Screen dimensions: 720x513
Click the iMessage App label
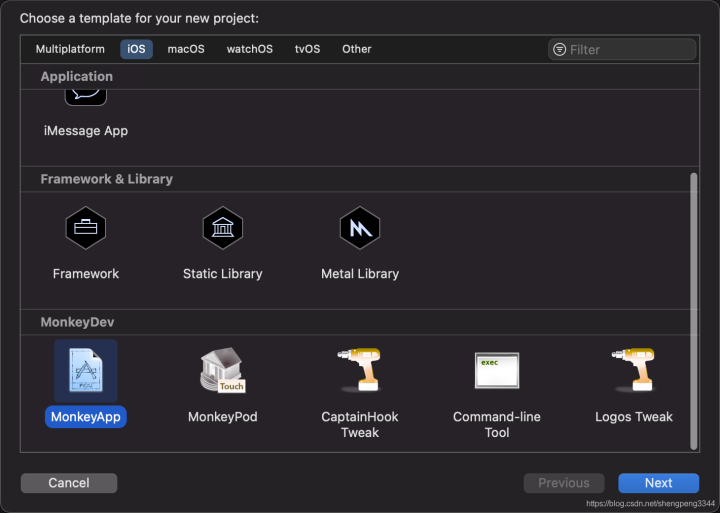(86, 131)
